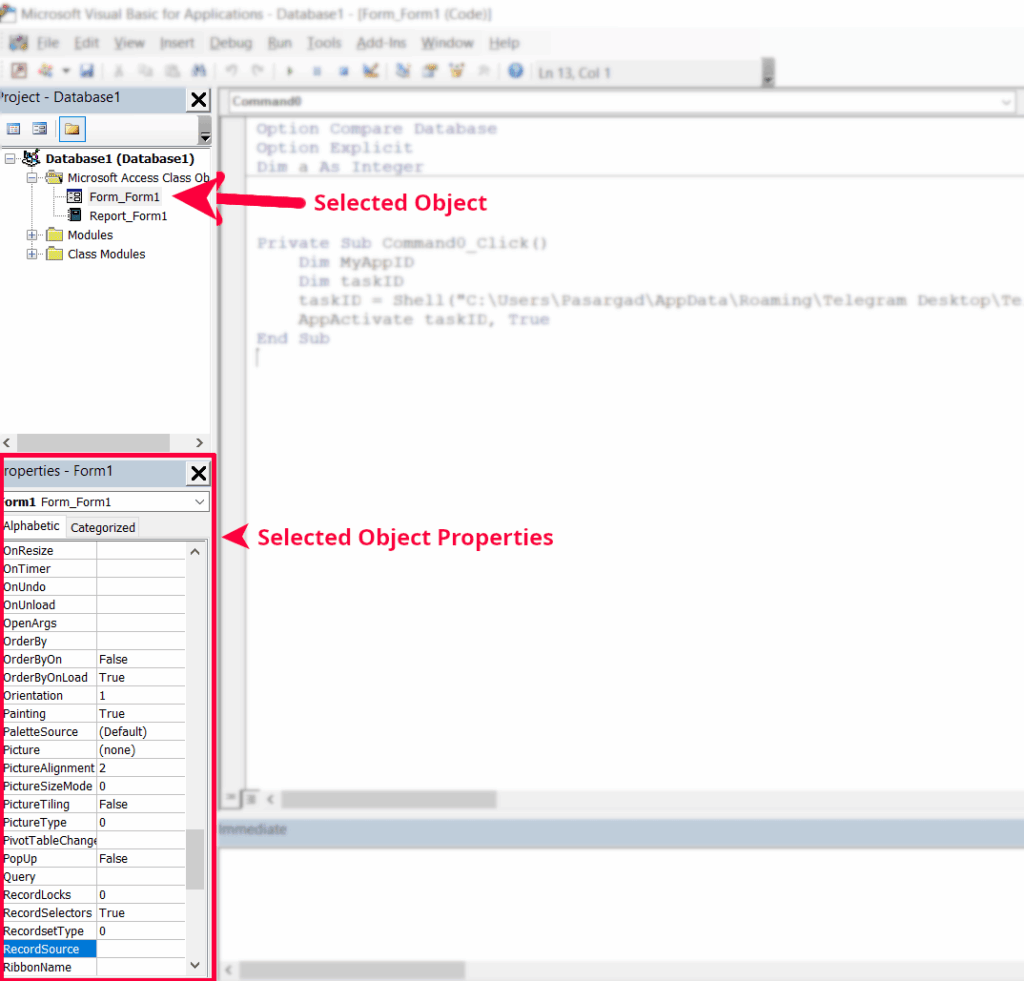Open the Tools menu
The width and height of the screenshot is (1024, 981).
(x=324, y=43)
